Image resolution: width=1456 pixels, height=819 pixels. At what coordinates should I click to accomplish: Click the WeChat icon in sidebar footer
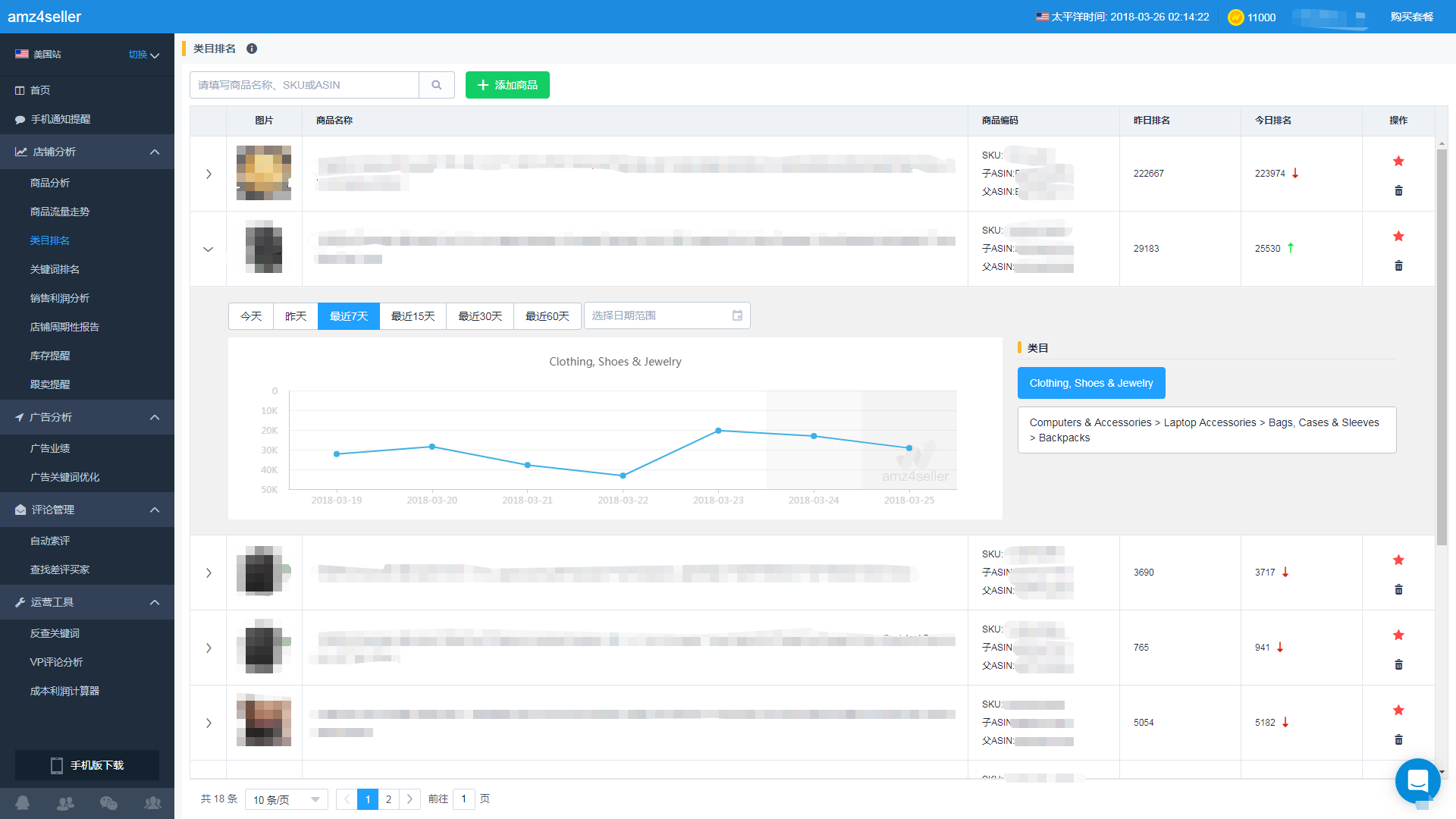coord(108,802)
